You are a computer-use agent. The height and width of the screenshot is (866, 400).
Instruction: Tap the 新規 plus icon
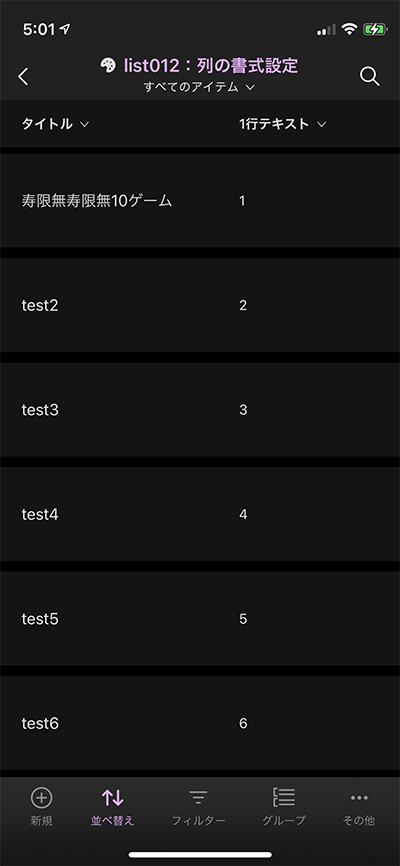(41, 798)
